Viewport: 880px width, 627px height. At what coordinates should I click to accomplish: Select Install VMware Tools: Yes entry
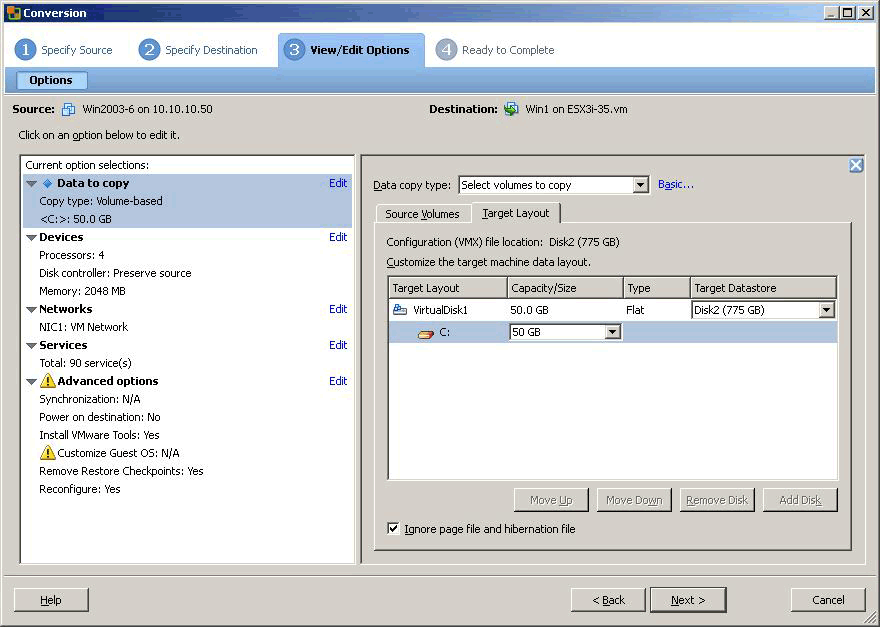click(99, 434)
